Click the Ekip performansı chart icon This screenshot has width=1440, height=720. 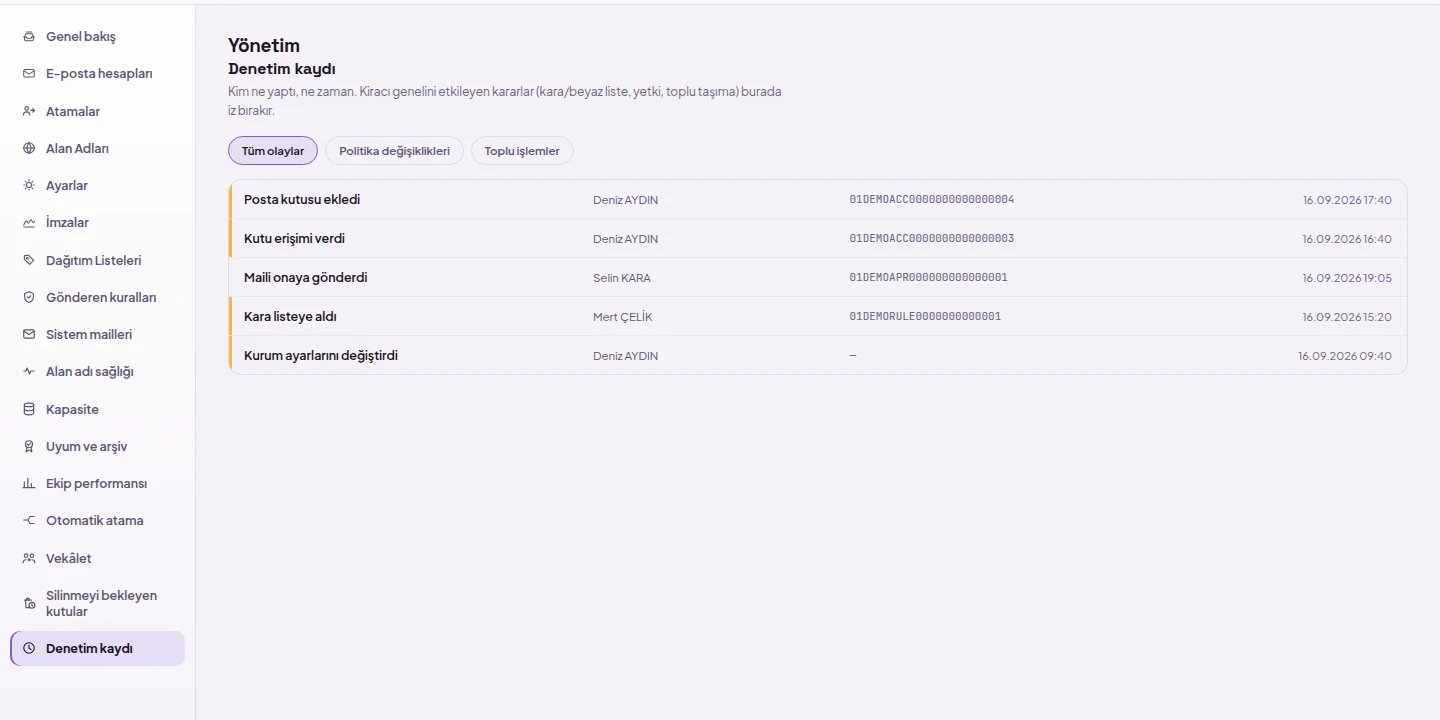29,484
